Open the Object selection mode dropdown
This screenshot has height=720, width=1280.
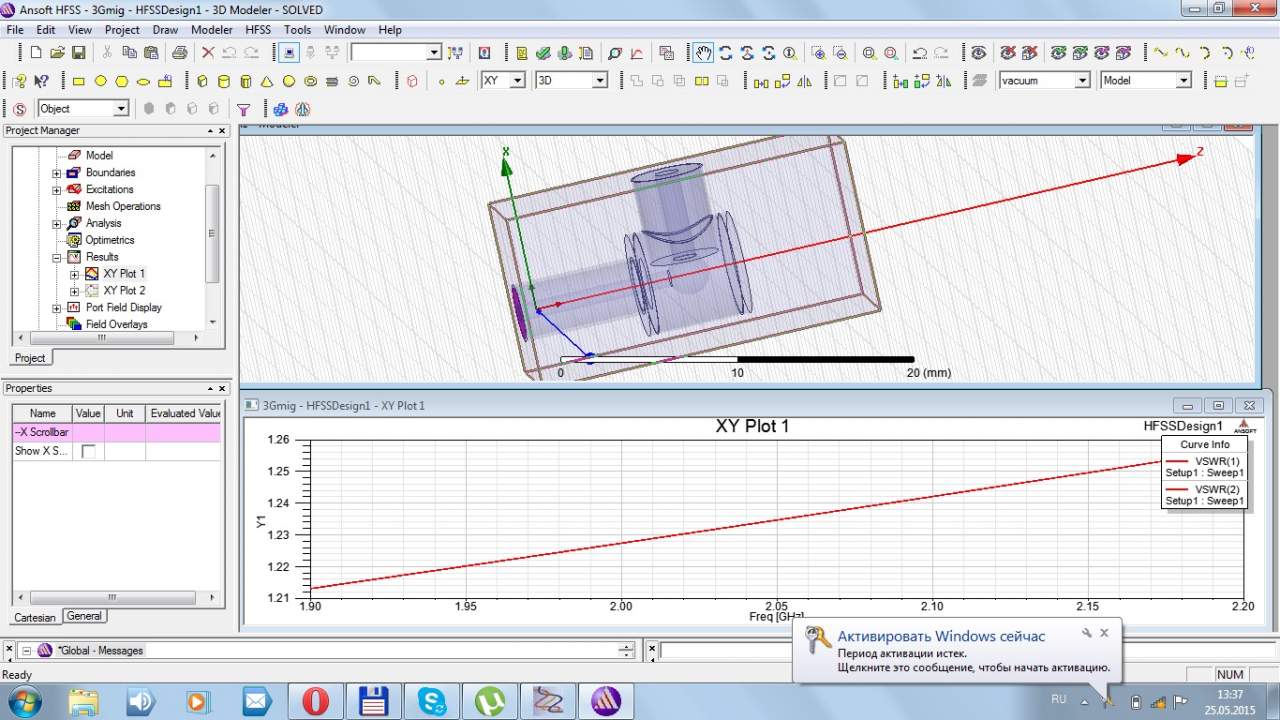coord(121,109)
